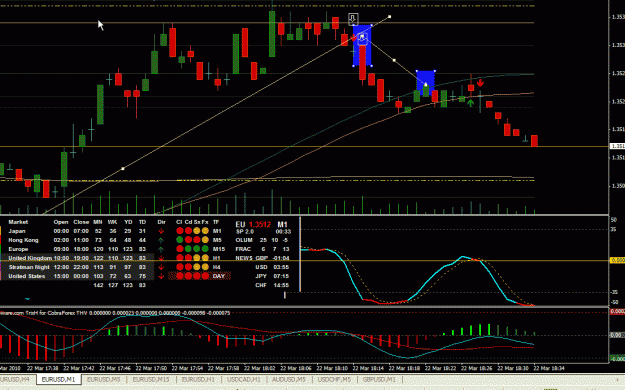Click the United States row direction arrow
The height and width of the screenshot is (390, 625).
(x=161, y=276)
